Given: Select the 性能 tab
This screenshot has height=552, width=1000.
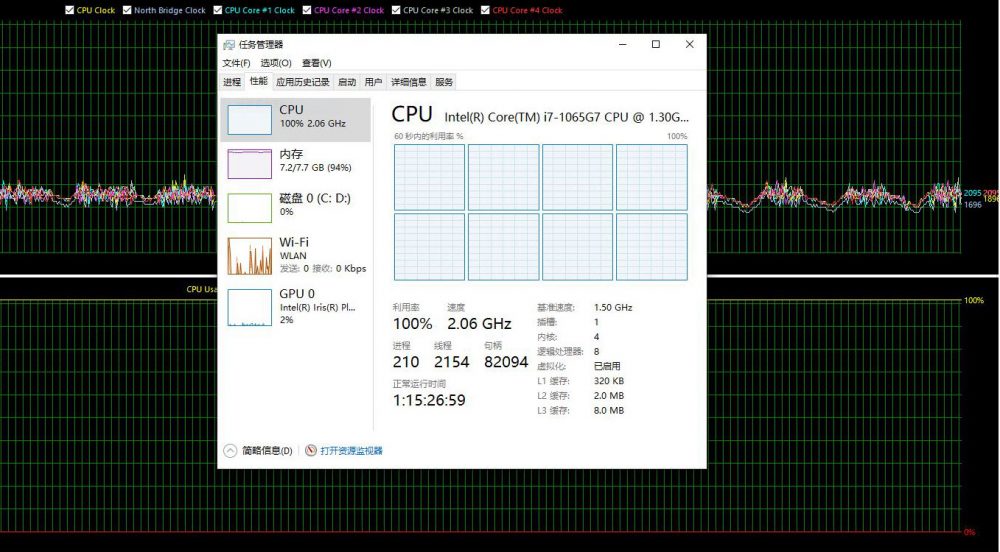Looking at the screenshot, I should coord(258,81).
